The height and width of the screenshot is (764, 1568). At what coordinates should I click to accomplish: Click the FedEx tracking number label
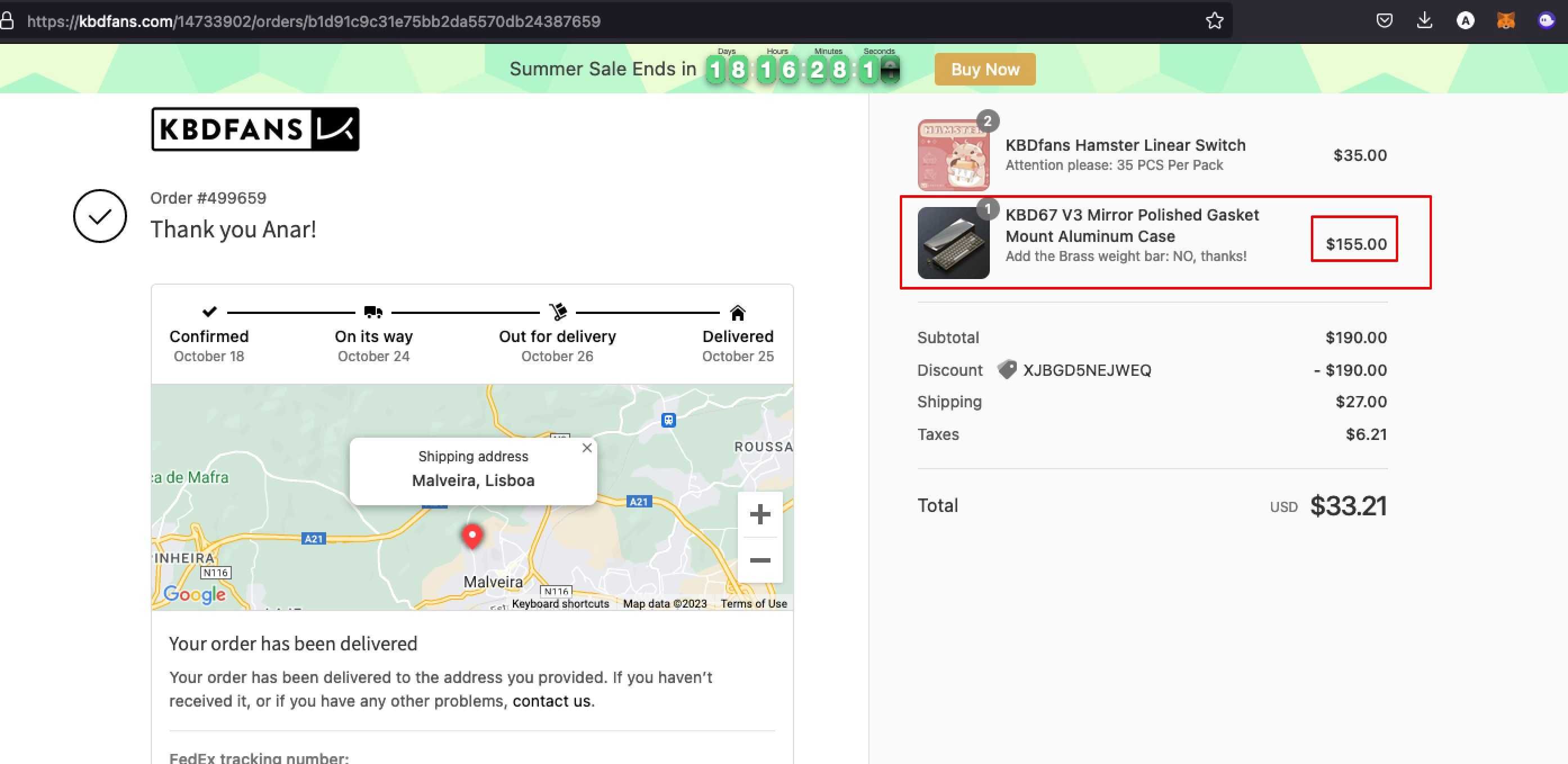pos(259,757)
